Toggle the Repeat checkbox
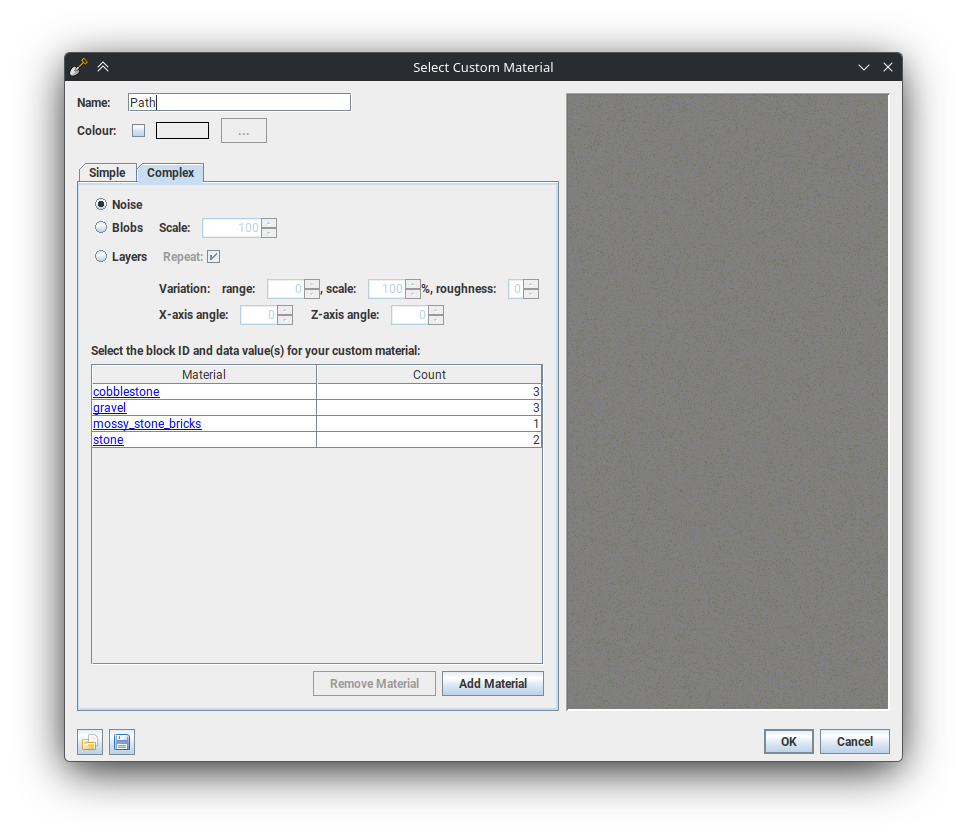Screen dimensions: 967x838 (x=213, y=256)
